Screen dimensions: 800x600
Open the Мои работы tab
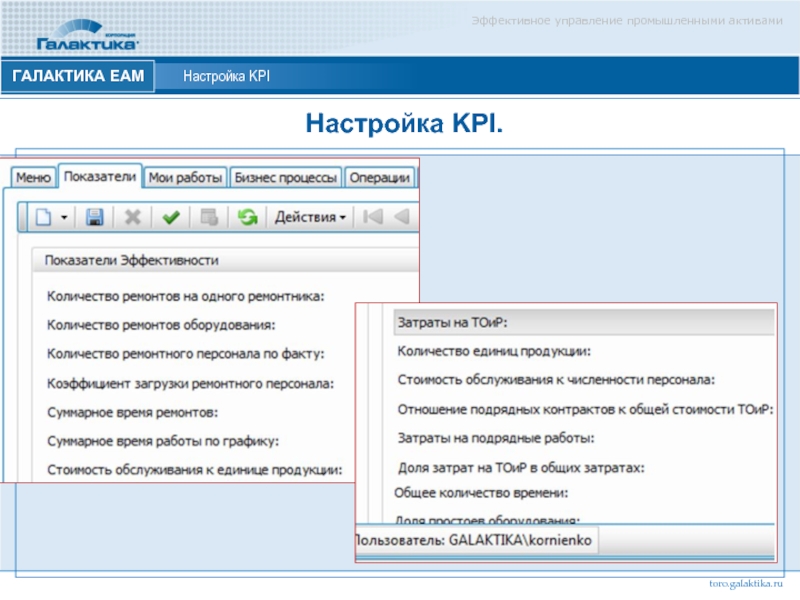coord(185,177)
